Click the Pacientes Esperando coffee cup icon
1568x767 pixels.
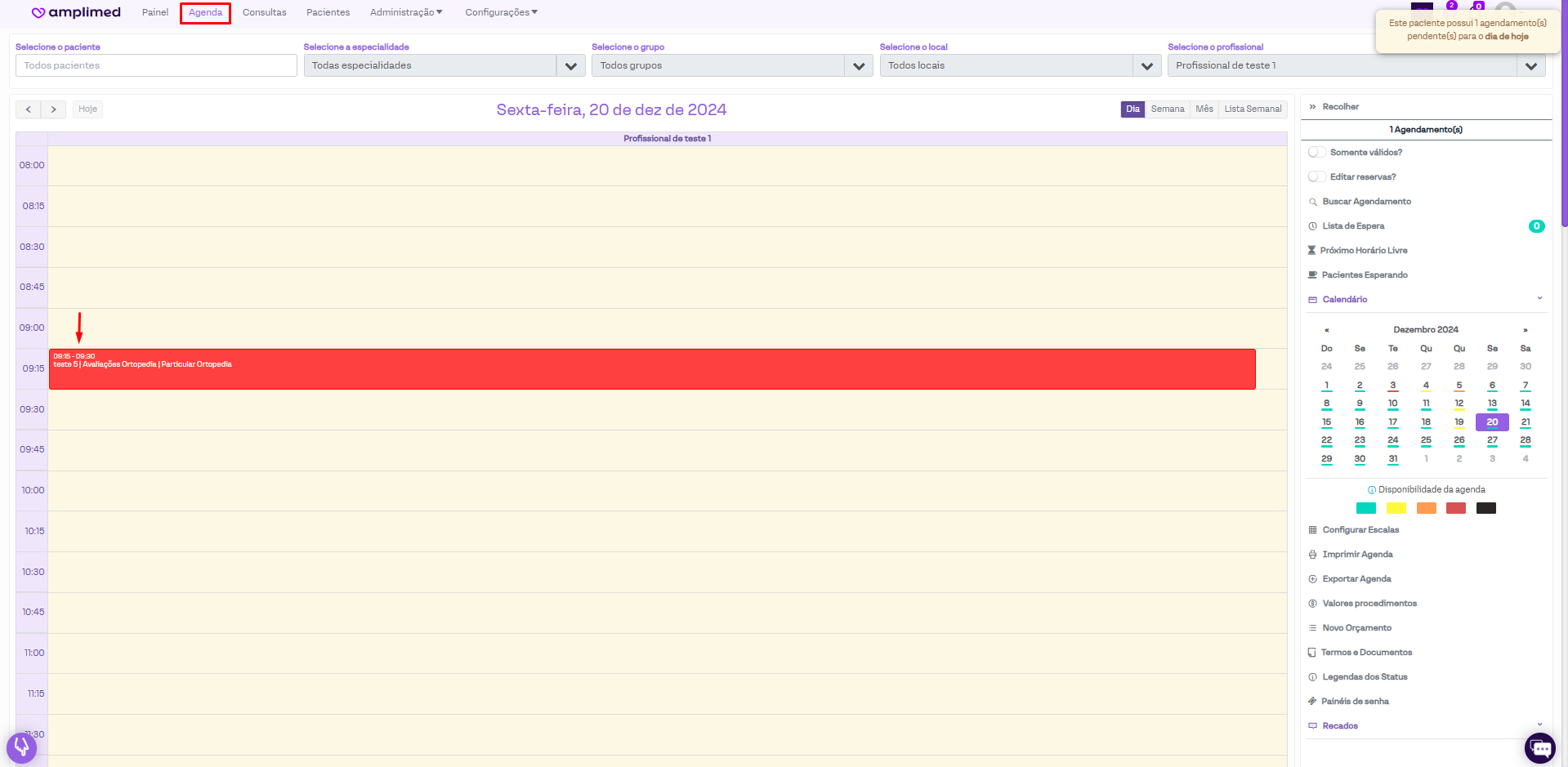(1312, 275)
